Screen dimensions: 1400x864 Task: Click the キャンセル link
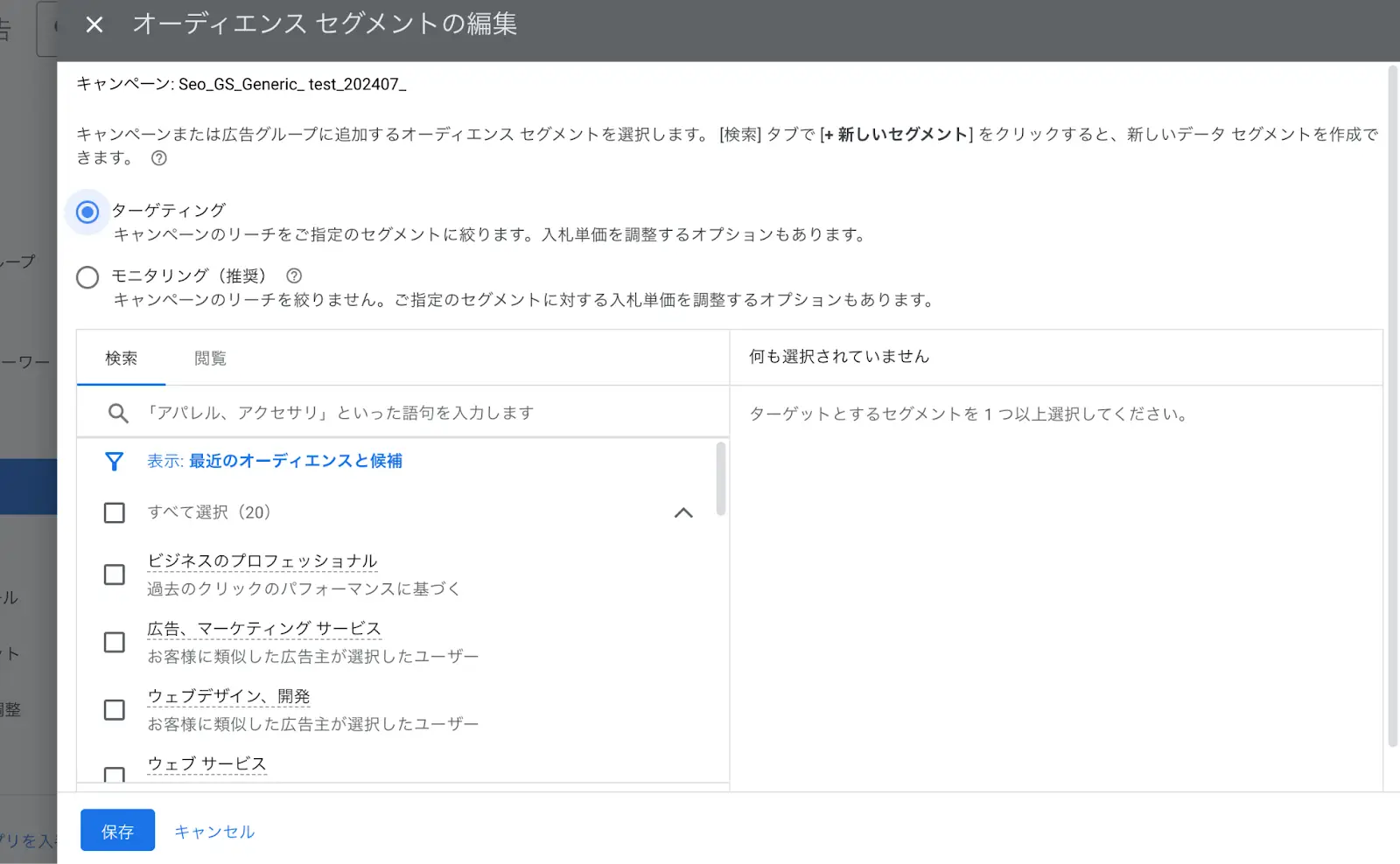pos(213,831)
